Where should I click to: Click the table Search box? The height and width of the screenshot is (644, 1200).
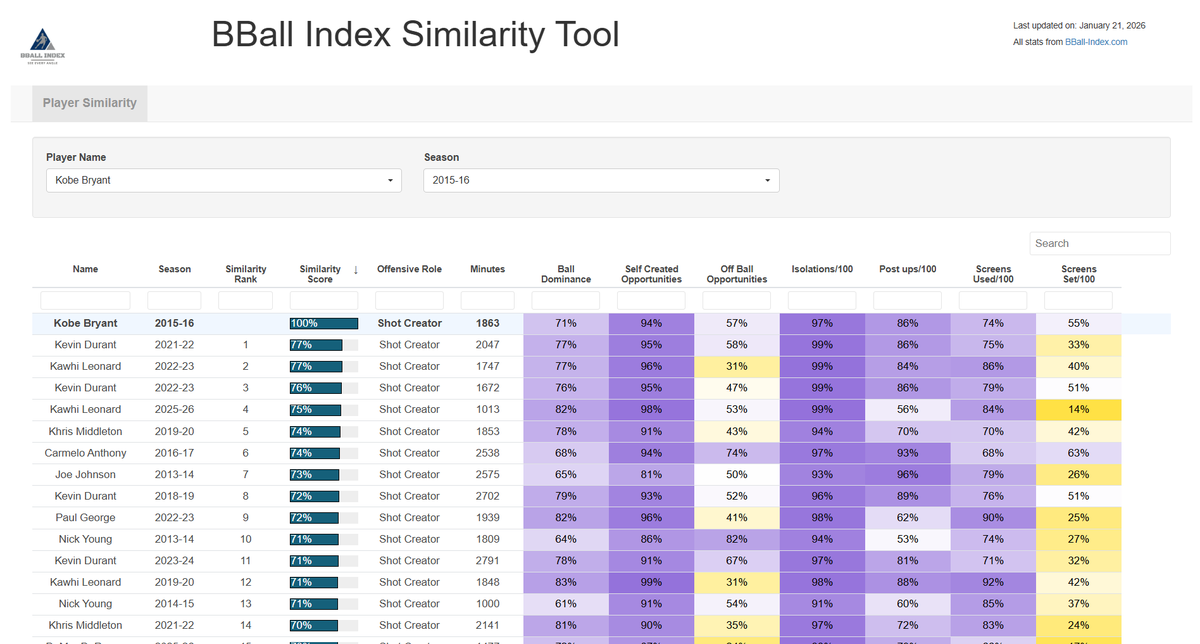click(x=1100, y=243)
